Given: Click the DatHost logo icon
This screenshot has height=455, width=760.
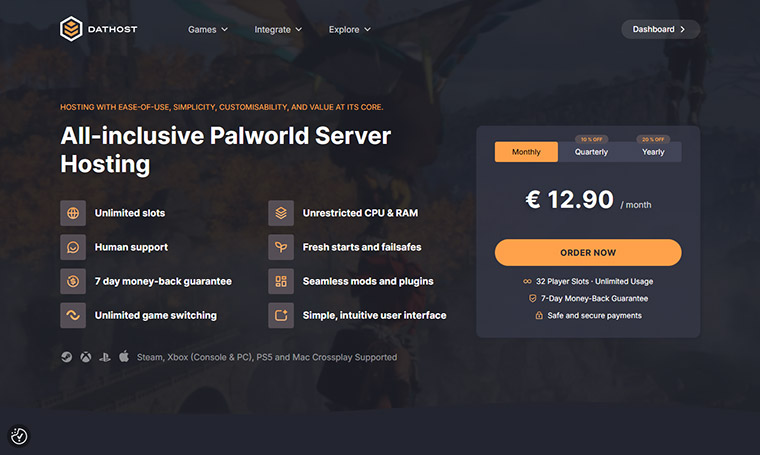Looking at the screenshot, I should [x=71, y=29].
